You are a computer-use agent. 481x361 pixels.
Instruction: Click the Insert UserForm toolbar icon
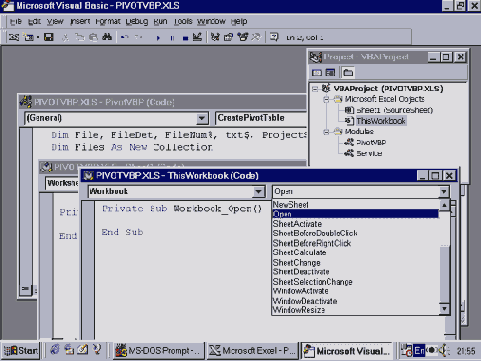coord(28,37)
